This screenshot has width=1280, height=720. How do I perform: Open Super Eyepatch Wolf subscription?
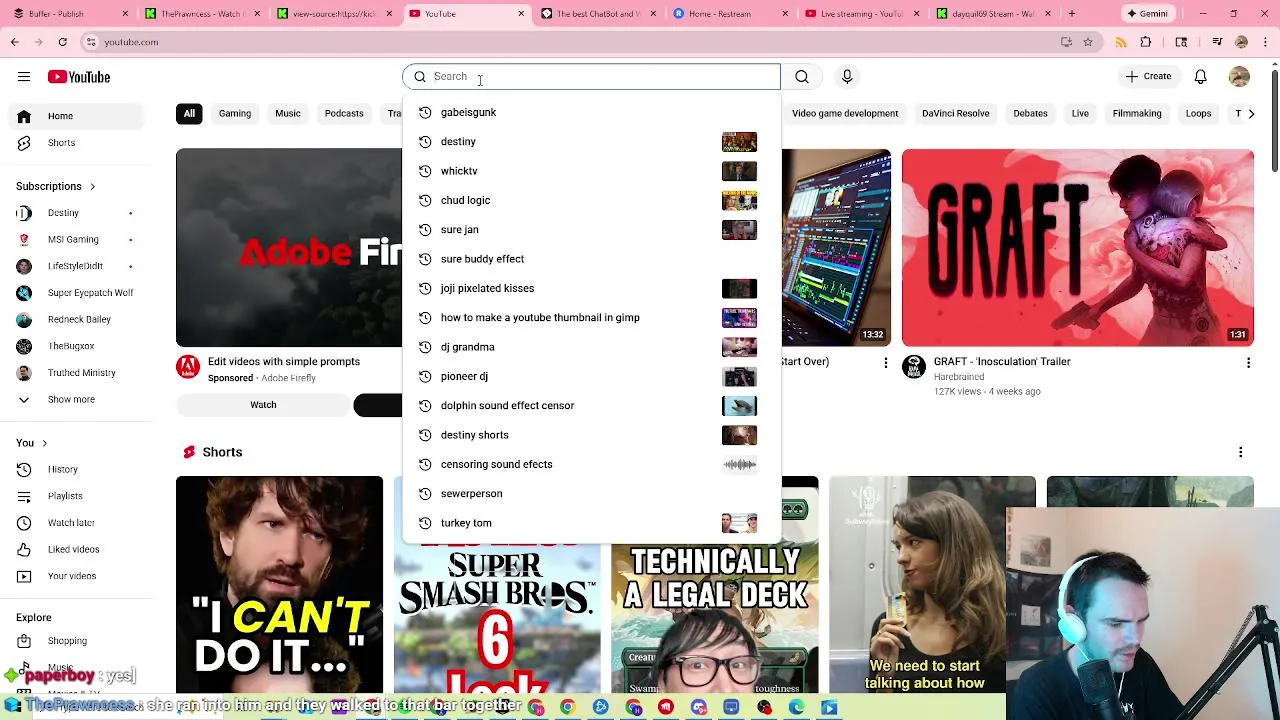[x=76, y=293]
